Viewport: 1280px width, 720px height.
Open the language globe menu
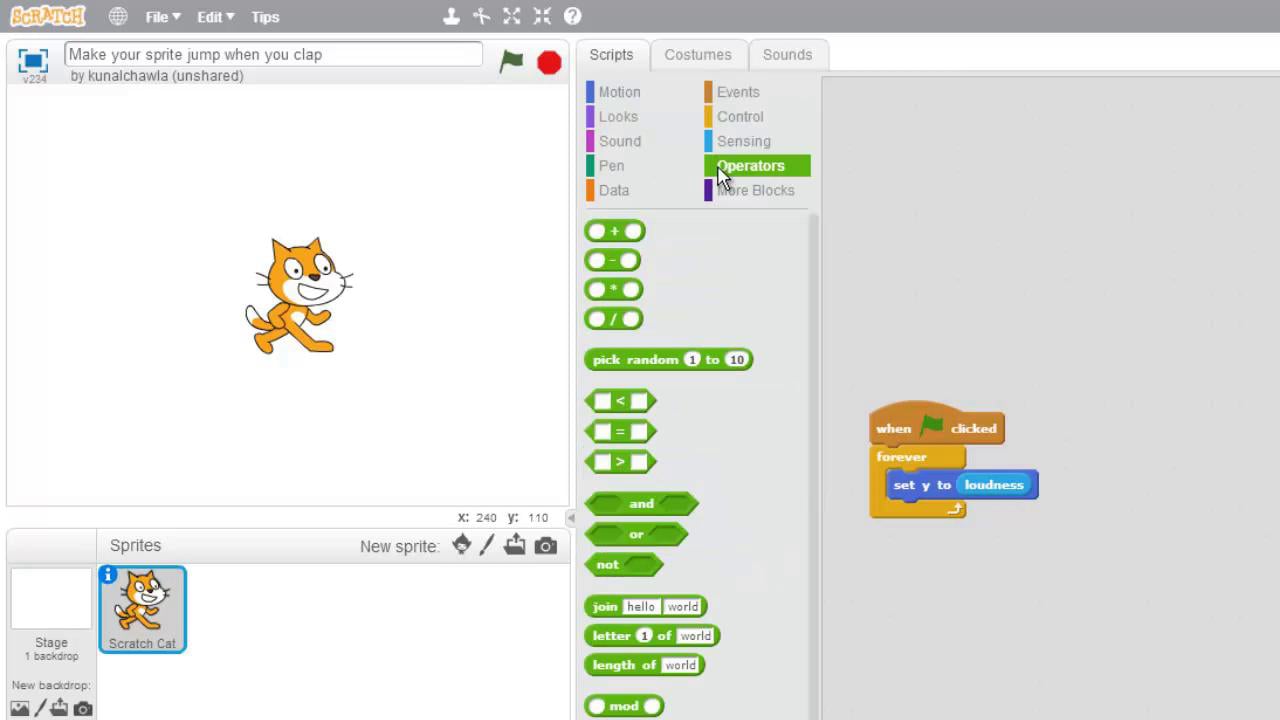(118, 16)
